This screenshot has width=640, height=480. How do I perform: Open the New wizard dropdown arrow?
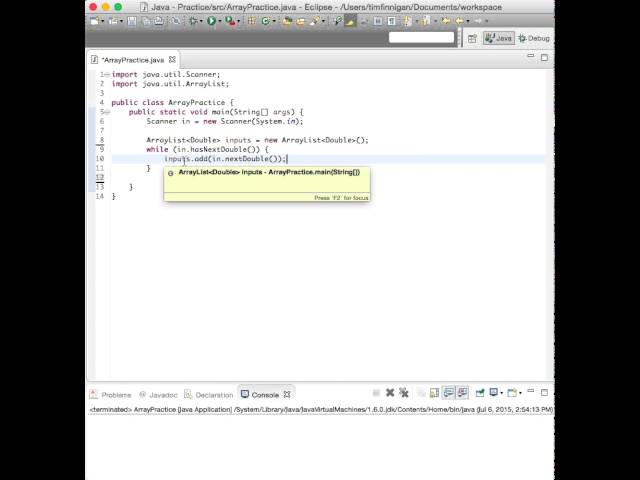coord(102,21)
